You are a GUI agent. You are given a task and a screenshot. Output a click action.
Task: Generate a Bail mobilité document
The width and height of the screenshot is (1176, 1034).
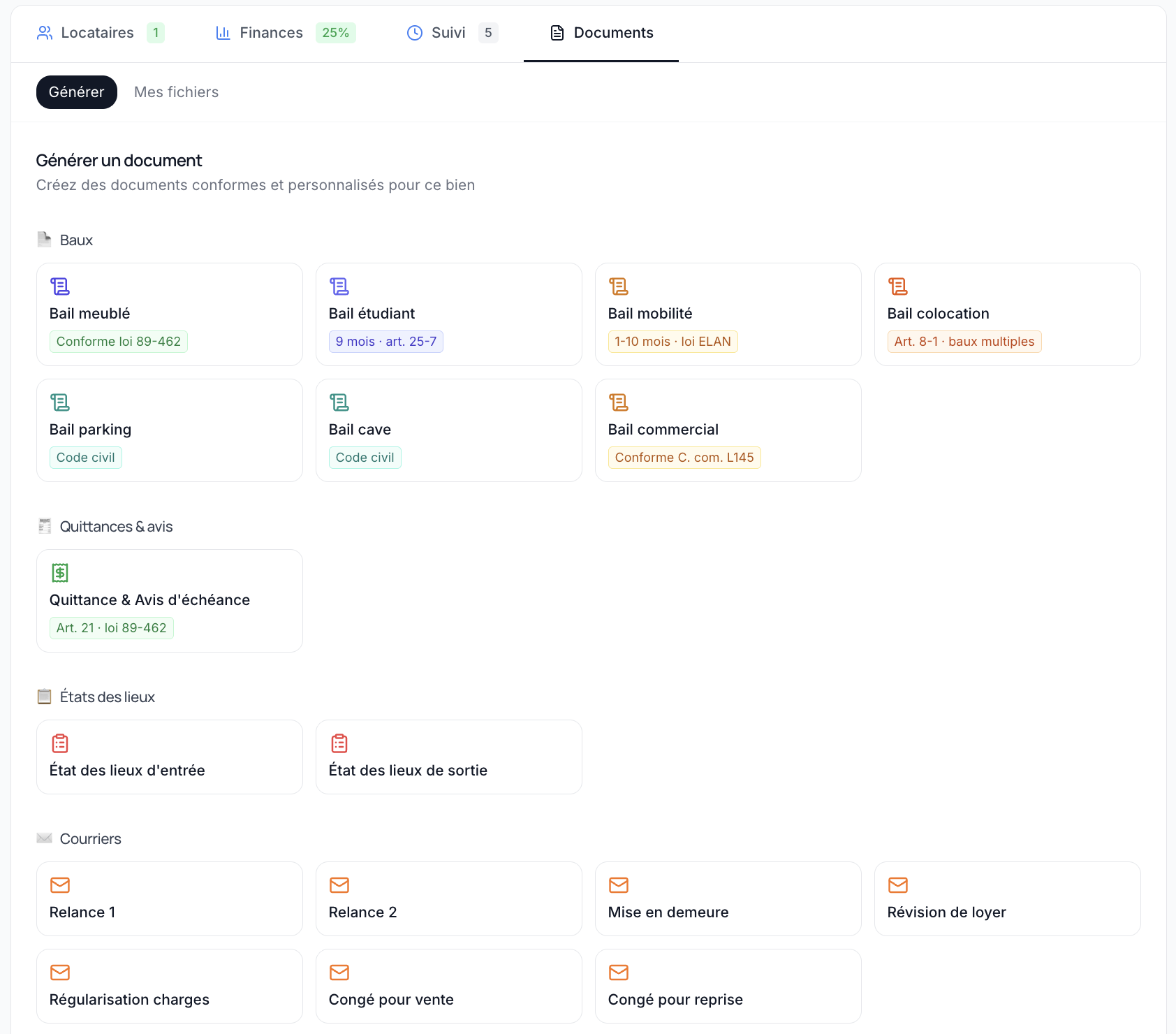pyautogui.click(x=728, y=314)
